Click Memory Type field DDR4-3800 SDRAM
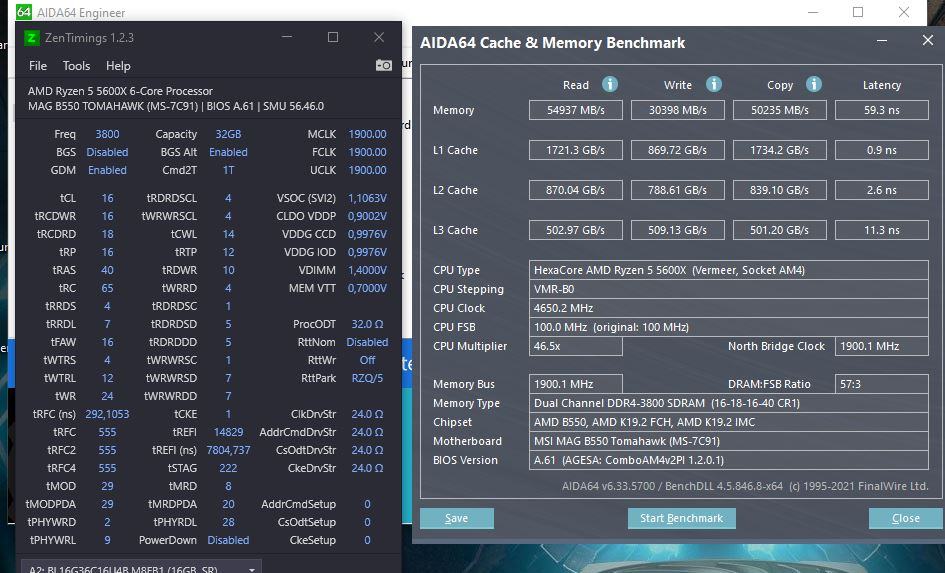945x573 pixels. (729, 403)
